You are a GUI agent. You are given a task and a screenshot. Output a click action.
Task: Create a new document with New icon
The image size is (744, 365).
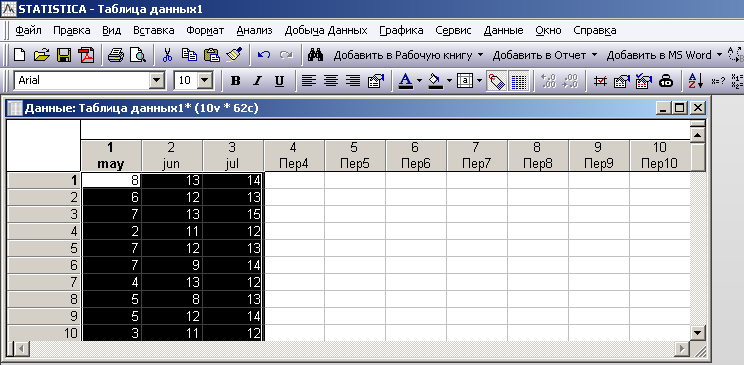pos(19,55)
